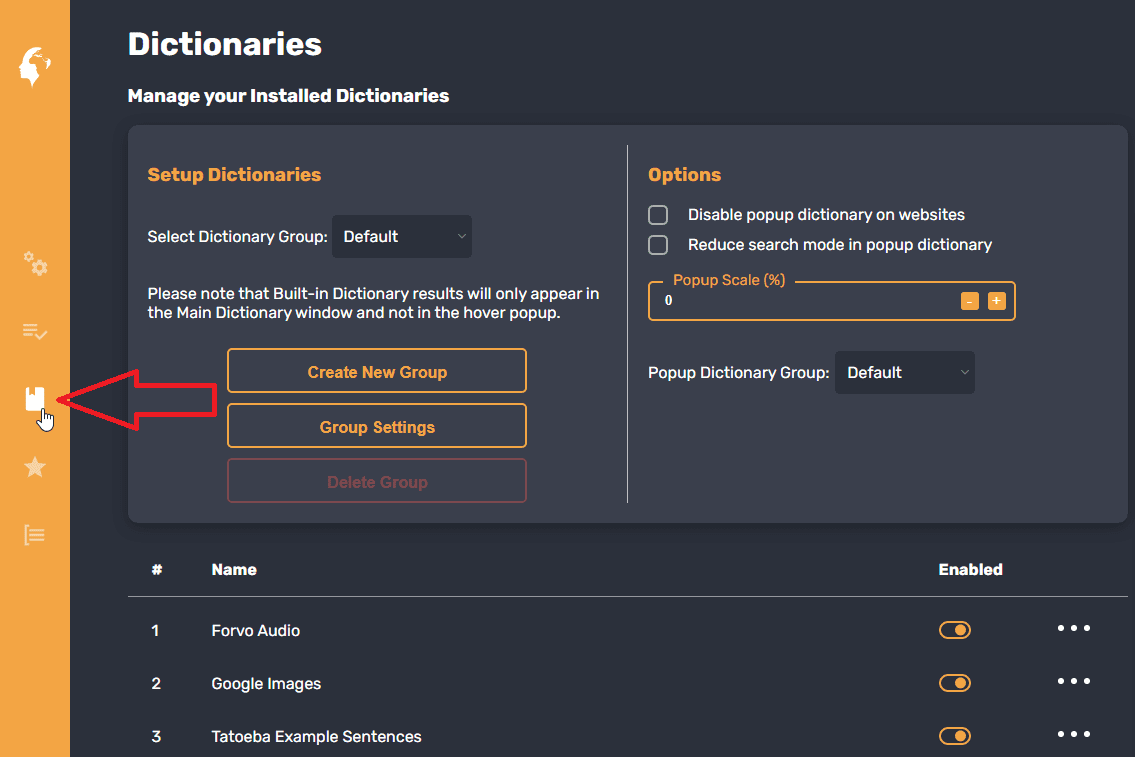Image resolution: width=1135 pixels, height=757 pixels.
Task: Click the app logo in the sidebar
Action: point(34,66)
